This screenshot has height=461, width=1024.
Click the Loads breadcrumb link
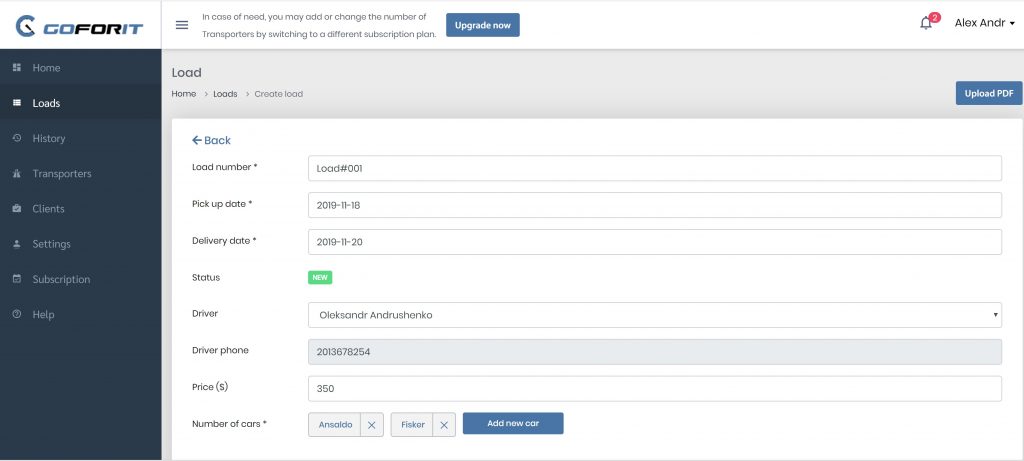coord(225,94)
